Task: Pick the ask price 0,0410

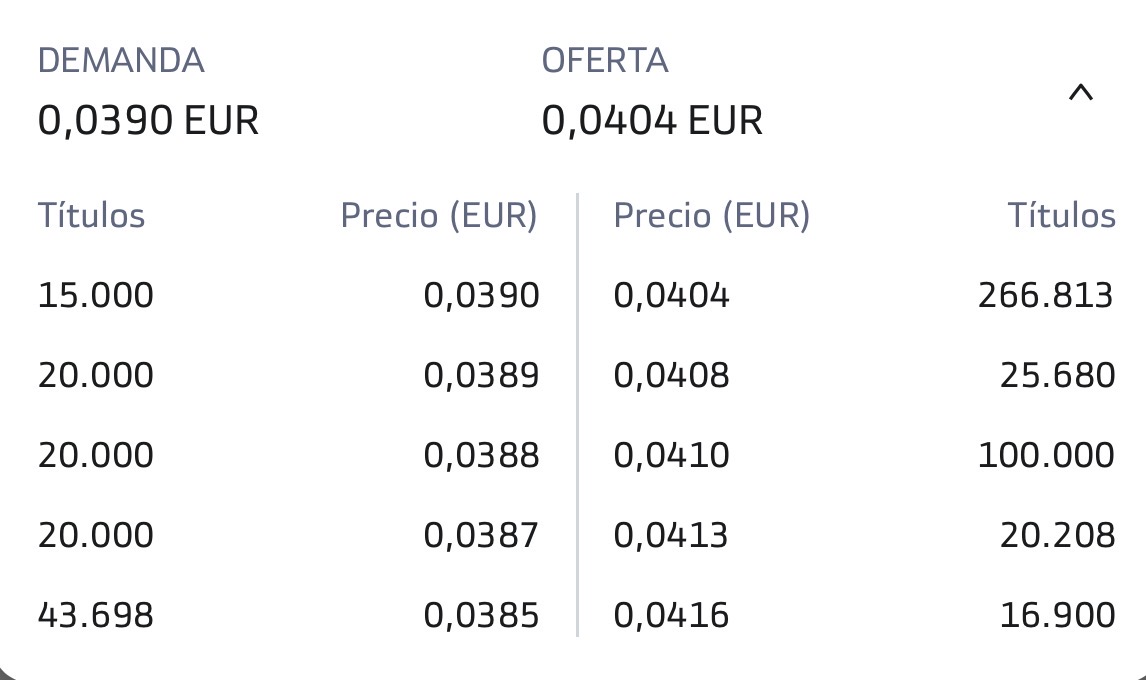Action: [x=671, y=455]
